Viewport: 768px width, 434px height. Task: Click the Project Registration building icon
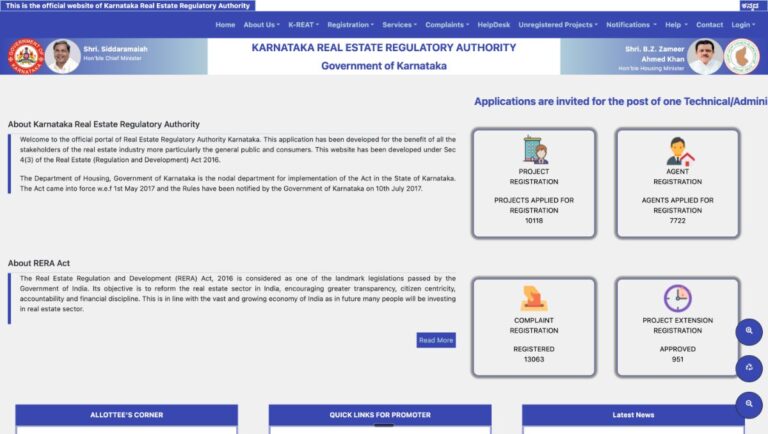click(534, 150)
